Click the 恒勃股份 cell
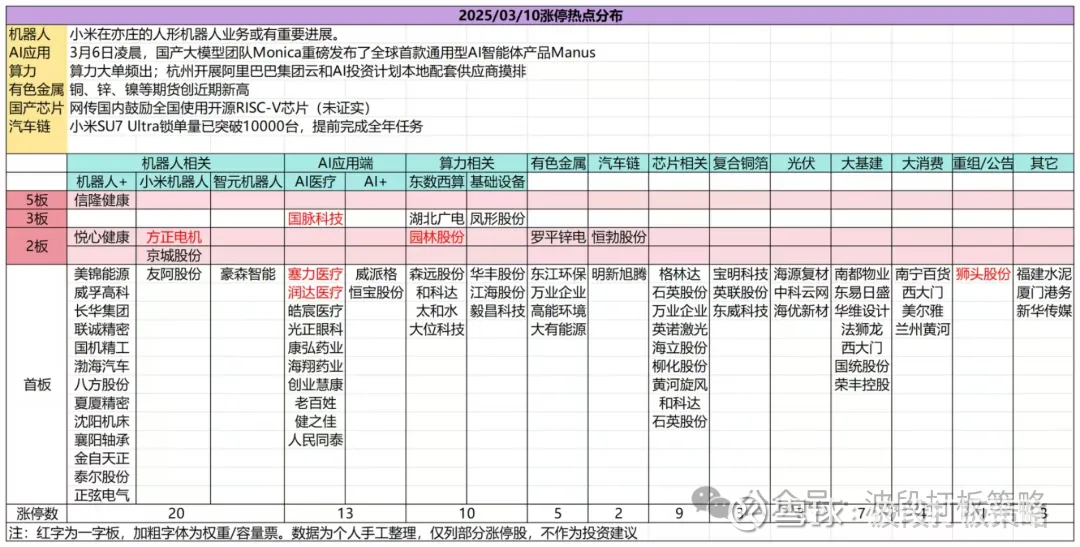The image size is (1080, 547). [x=619, y=238]
